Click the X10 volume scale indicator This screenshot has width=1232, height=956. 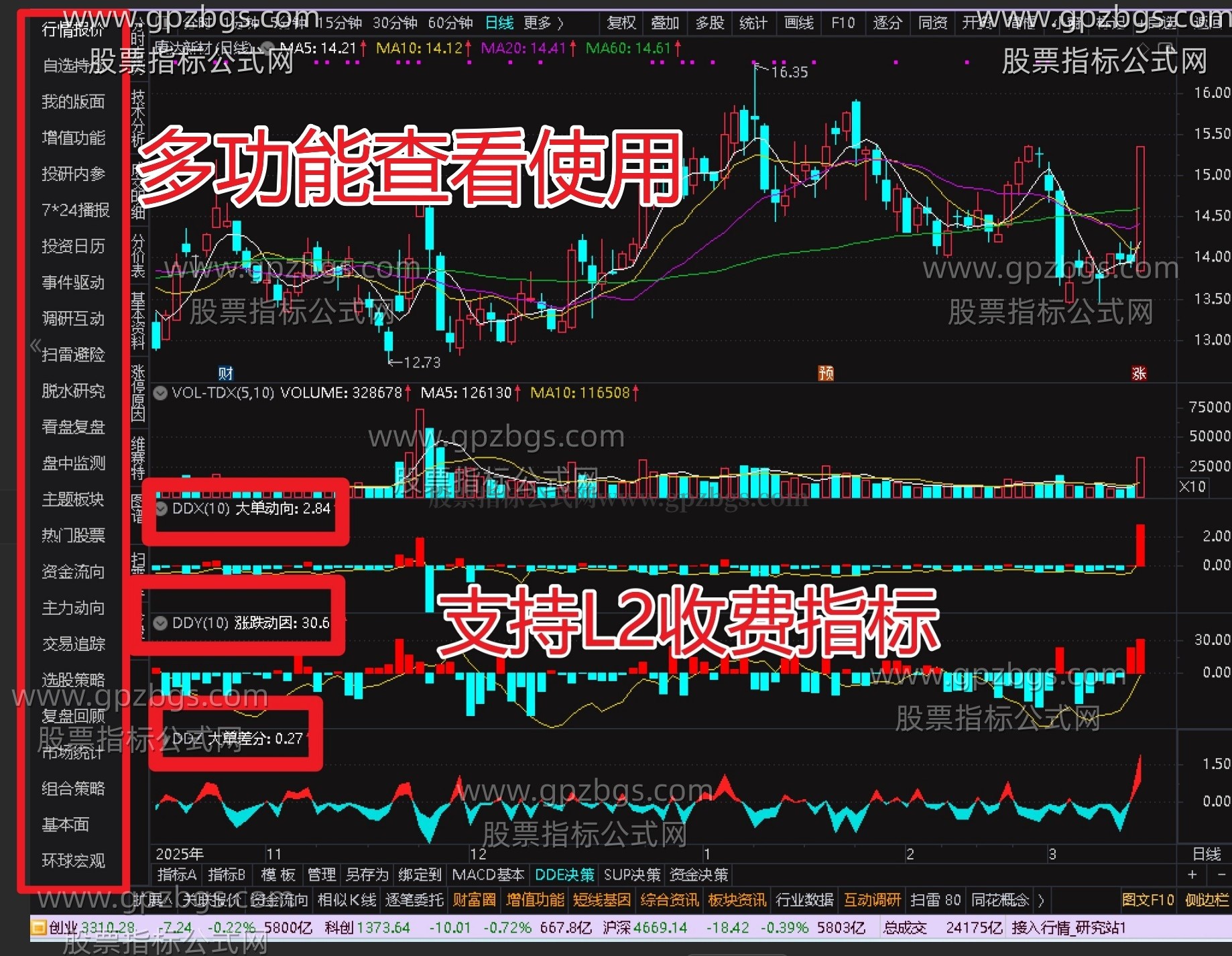click(1192, 487)
